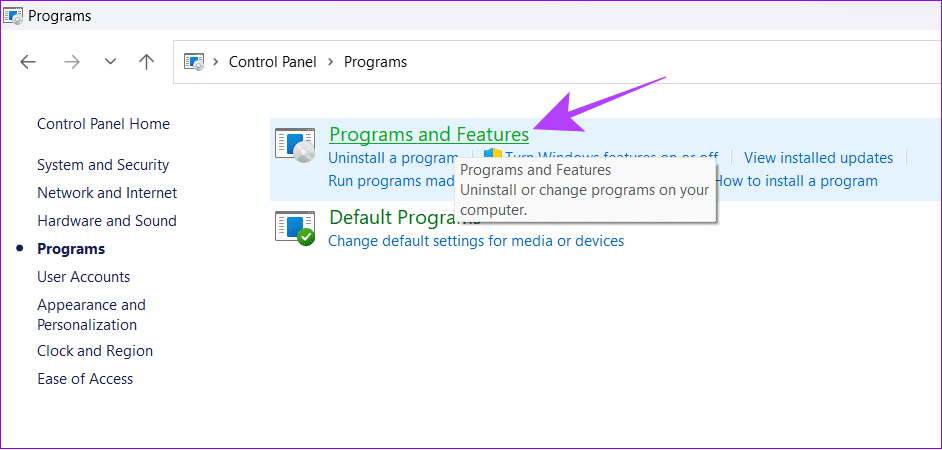
Task: Click Change default settings for media or devices
Action: click(x=476, y=241)
